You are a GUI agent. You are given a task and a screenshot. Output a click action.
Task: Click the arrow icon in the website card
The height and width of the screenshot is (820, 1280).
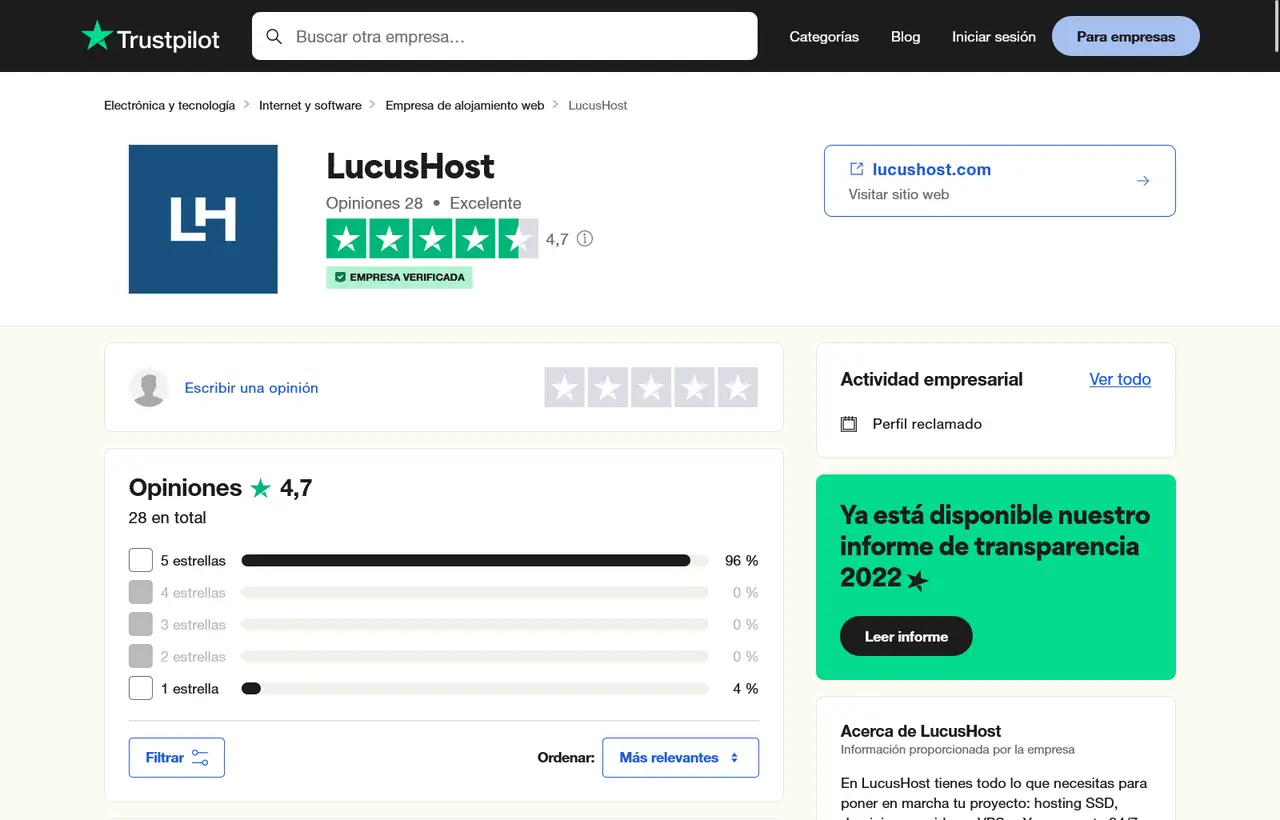1143,181
